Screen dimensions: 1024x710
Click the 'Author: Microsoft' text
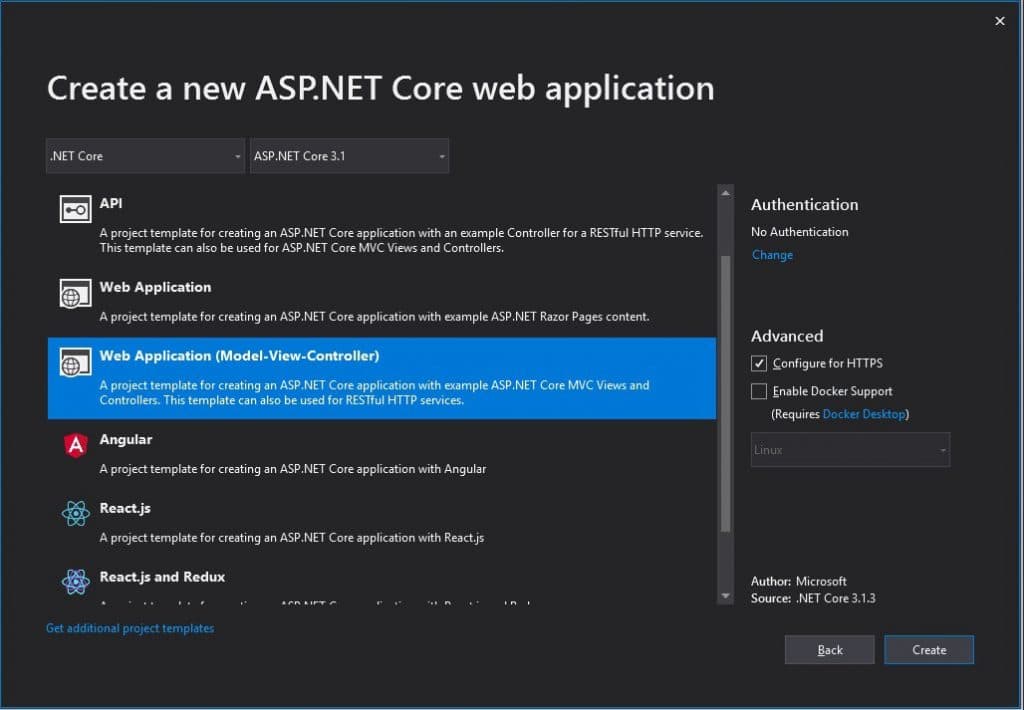coord(799,581)
